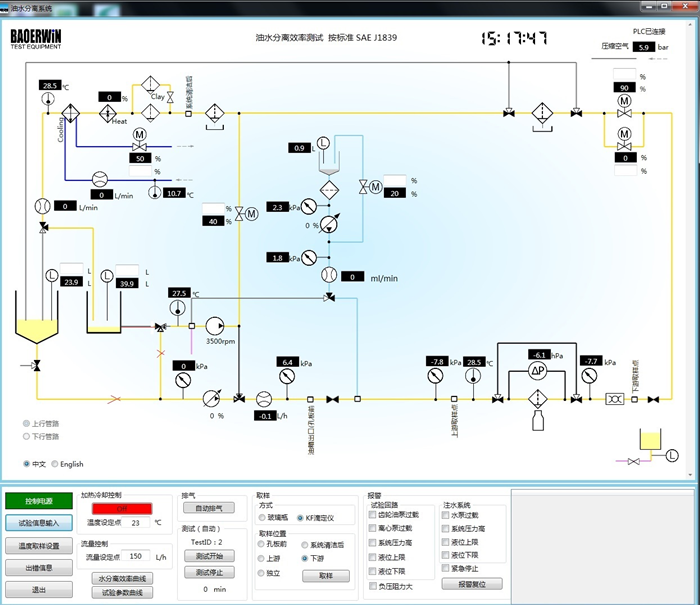Click the compressed air value 5.9

pos(644,47)
